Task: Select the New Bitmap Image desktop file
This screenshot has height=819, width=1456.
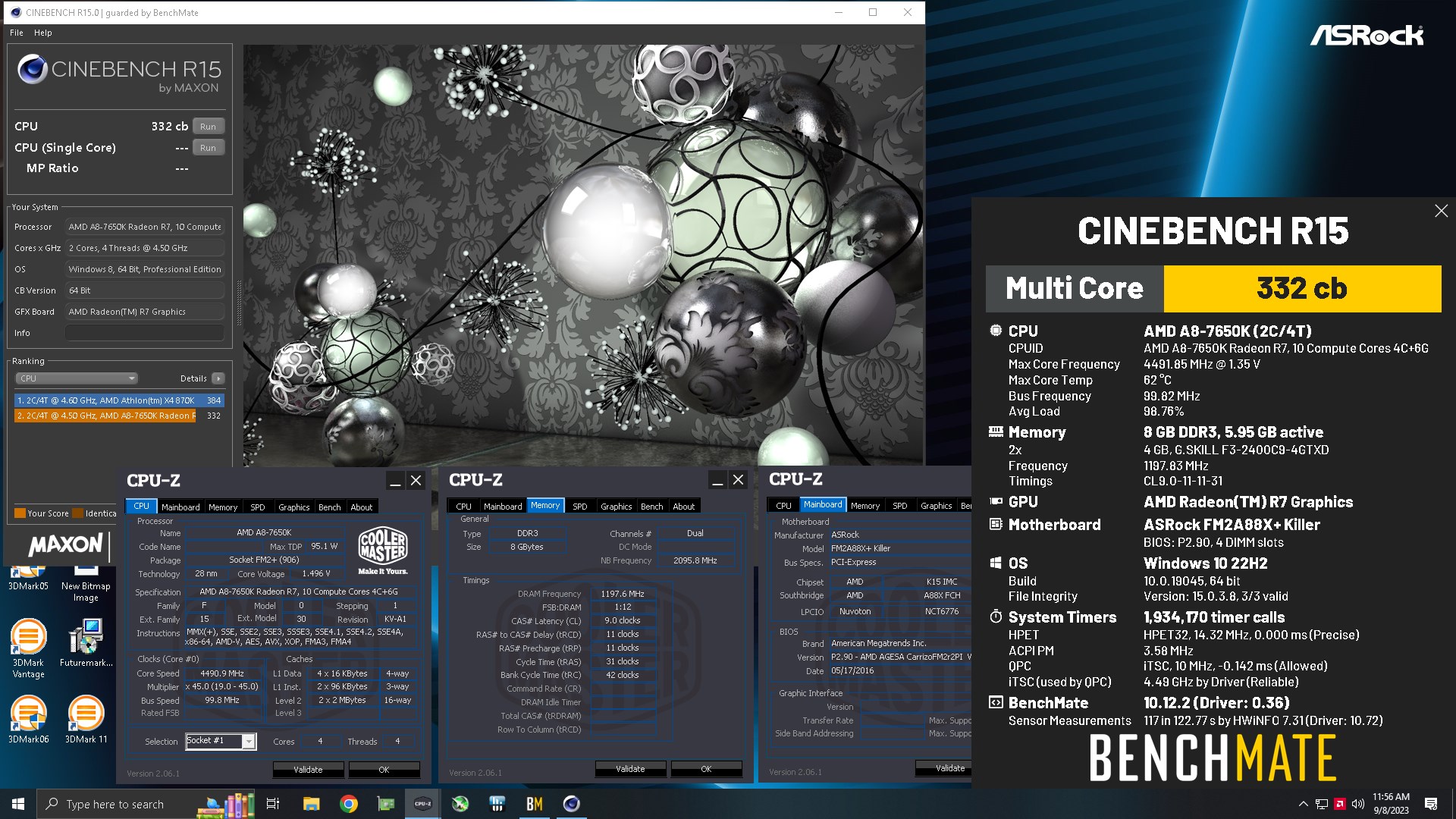Action: coord(86,585)
